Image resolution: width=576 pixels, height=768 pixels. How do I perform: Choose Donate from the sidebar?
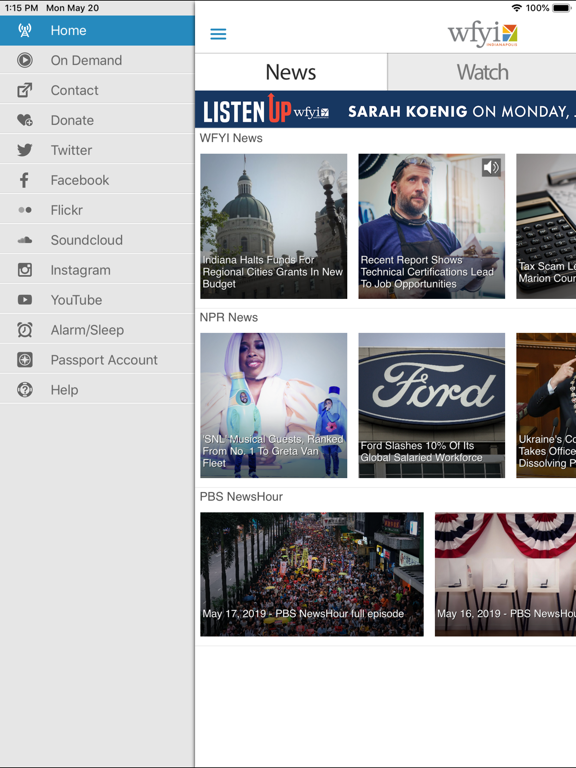(97, 120)
